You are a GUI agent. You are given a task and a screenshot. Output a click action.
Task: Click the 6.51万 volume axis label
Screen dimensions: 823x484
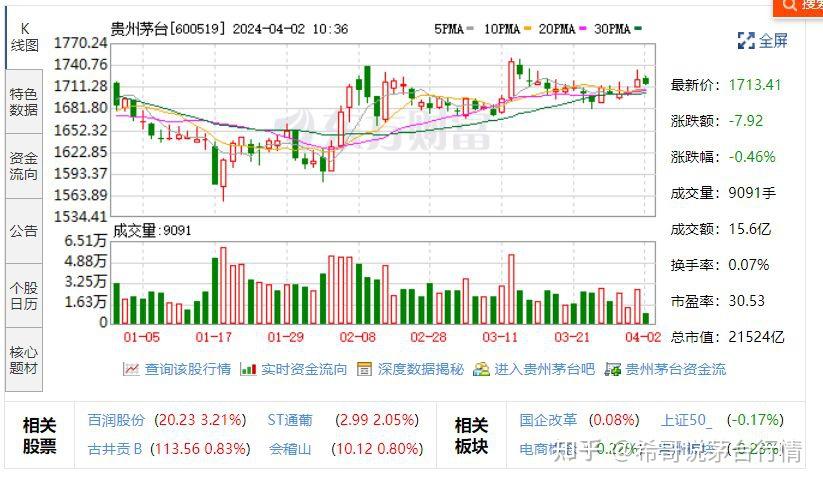[x=86, y=241]
